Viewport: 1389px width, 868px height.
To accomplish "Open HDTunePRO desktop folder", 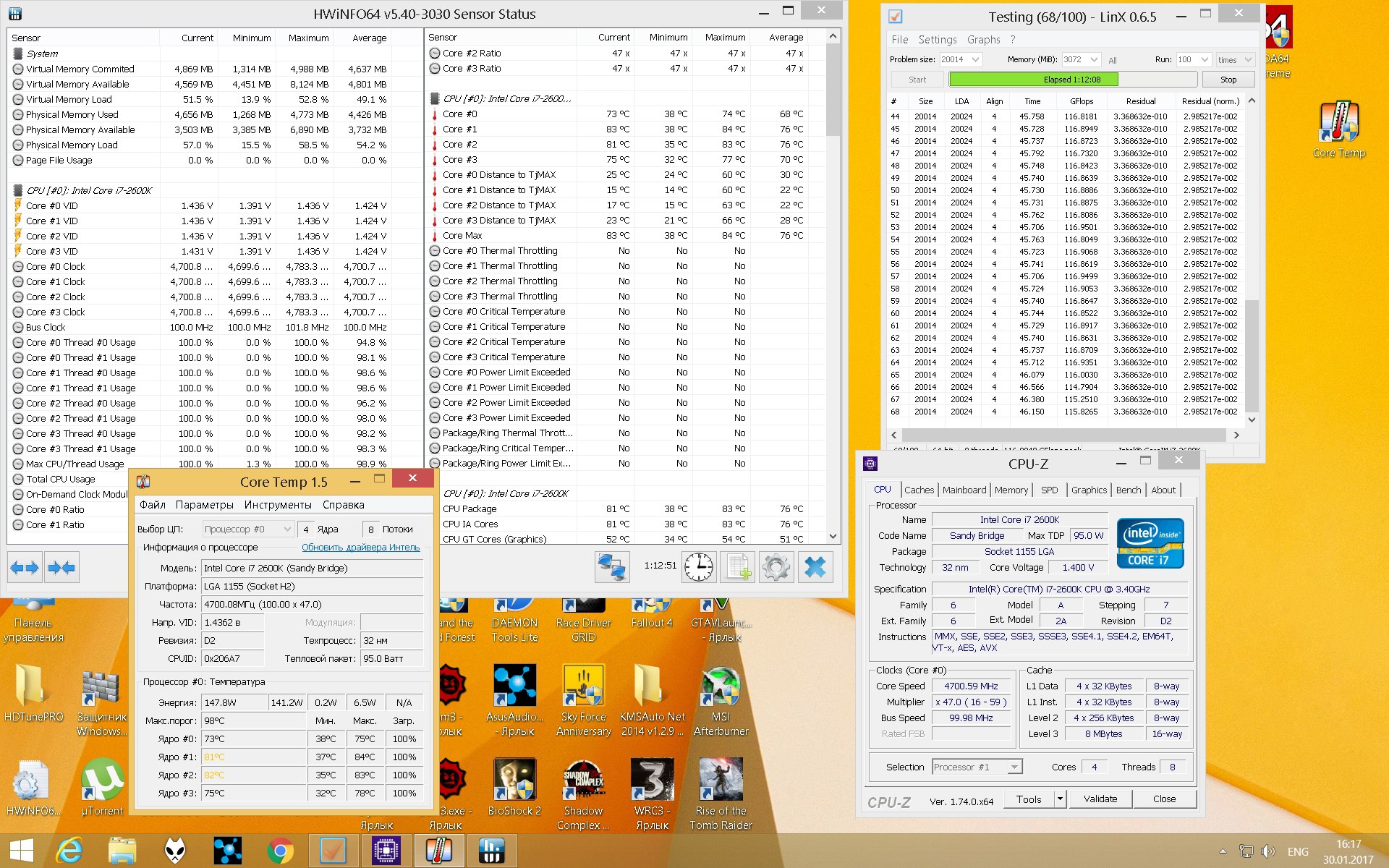I will point(33,693).
